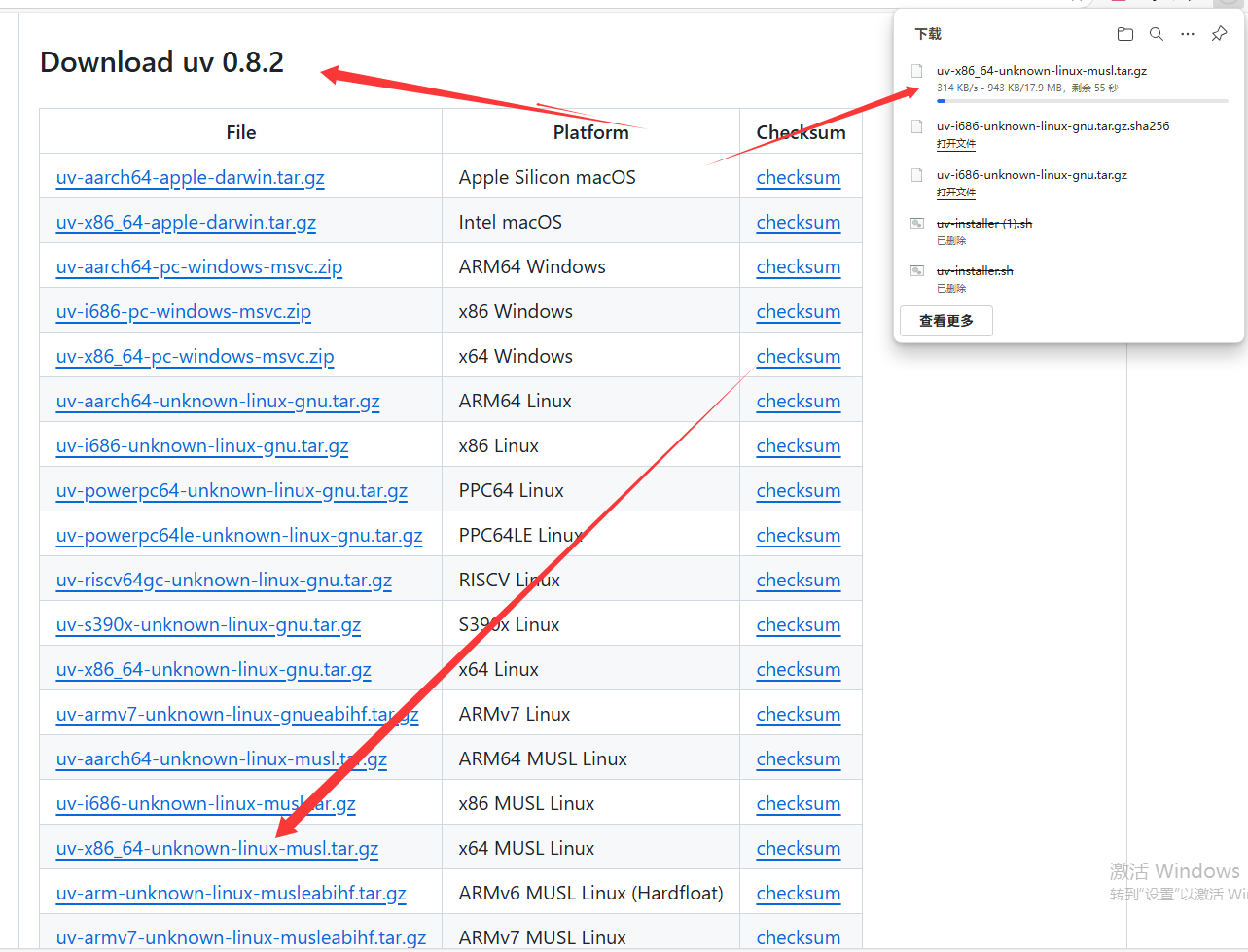
Task: Download uv-x86_64-unknown-linux-musl.tar.gz from table
Action: pyautogui.click(x=217, y=849)
